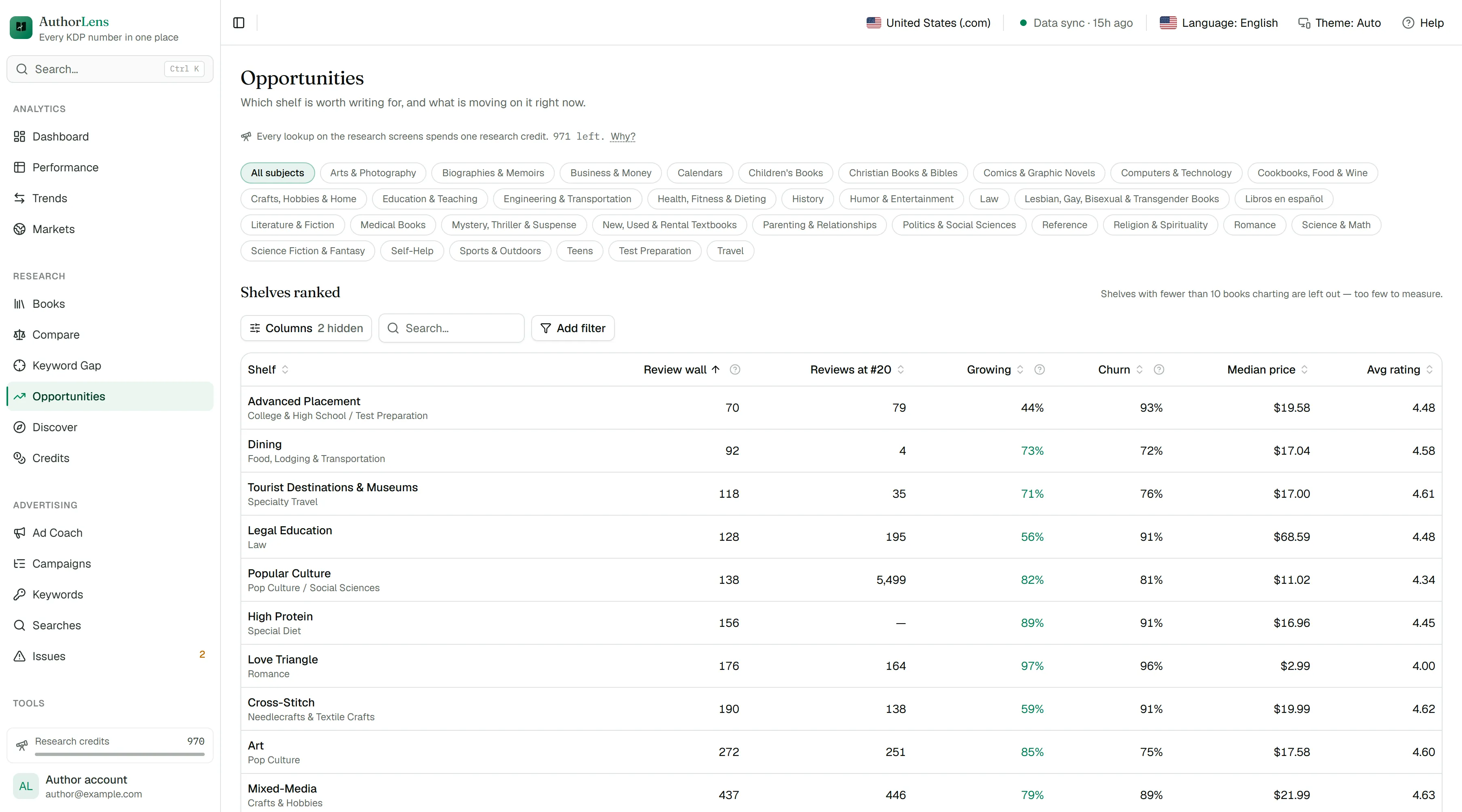The image size is (1462, 812).
Task: Click Growing column help icon
Action: coord(1040,369)
